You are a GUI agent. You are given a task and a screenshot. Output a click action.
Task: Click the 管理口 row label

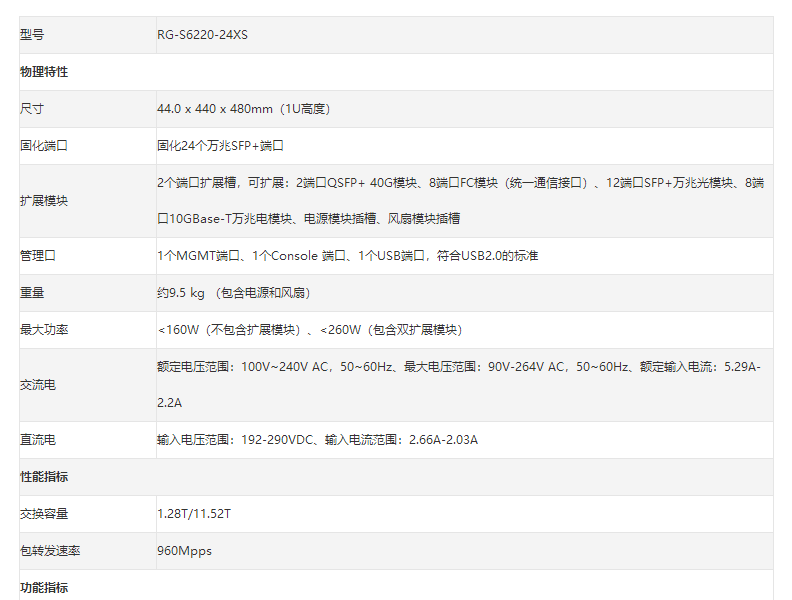click(38, 256)
